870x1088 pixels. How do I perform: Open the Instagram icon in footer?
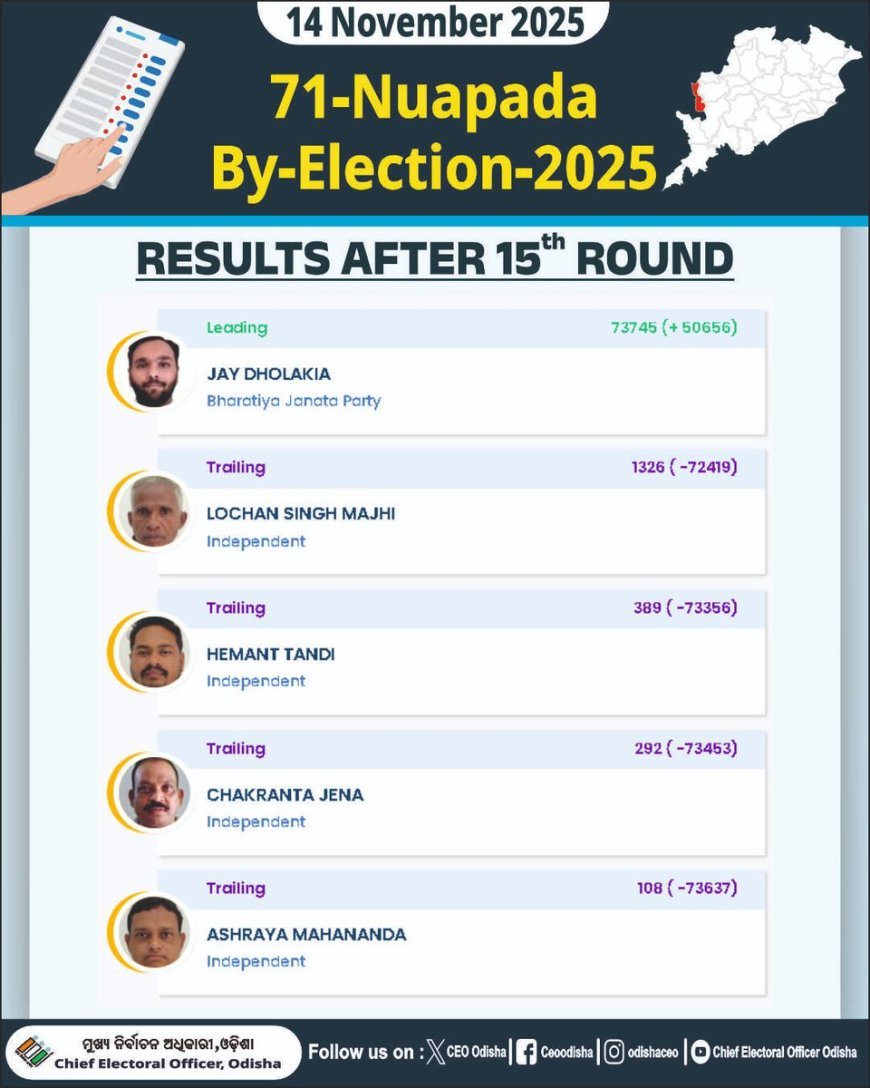point(616,1052)
